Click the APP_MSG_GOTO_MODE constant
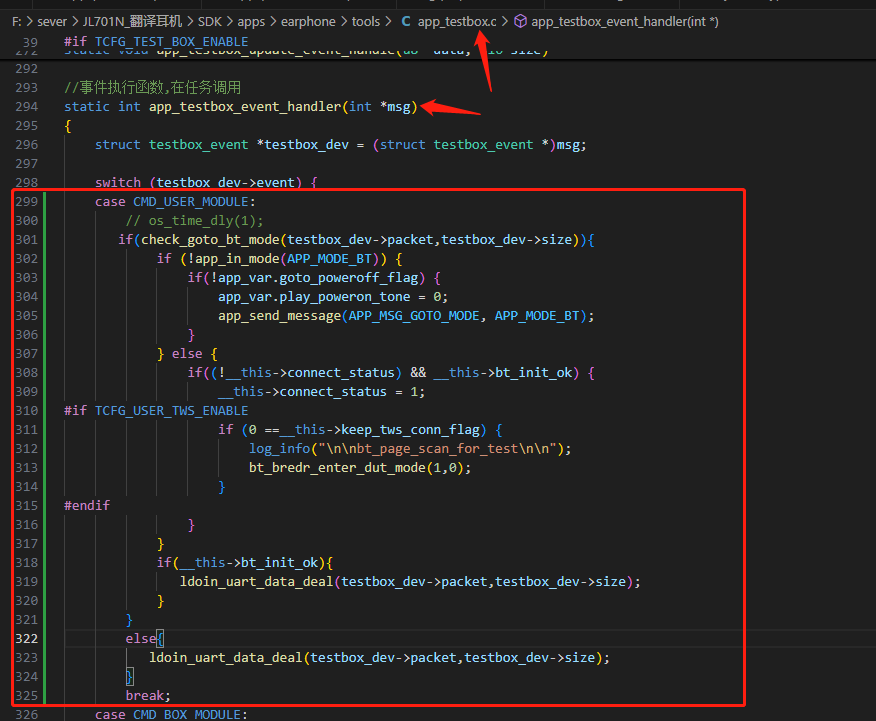 coord(414,316)
